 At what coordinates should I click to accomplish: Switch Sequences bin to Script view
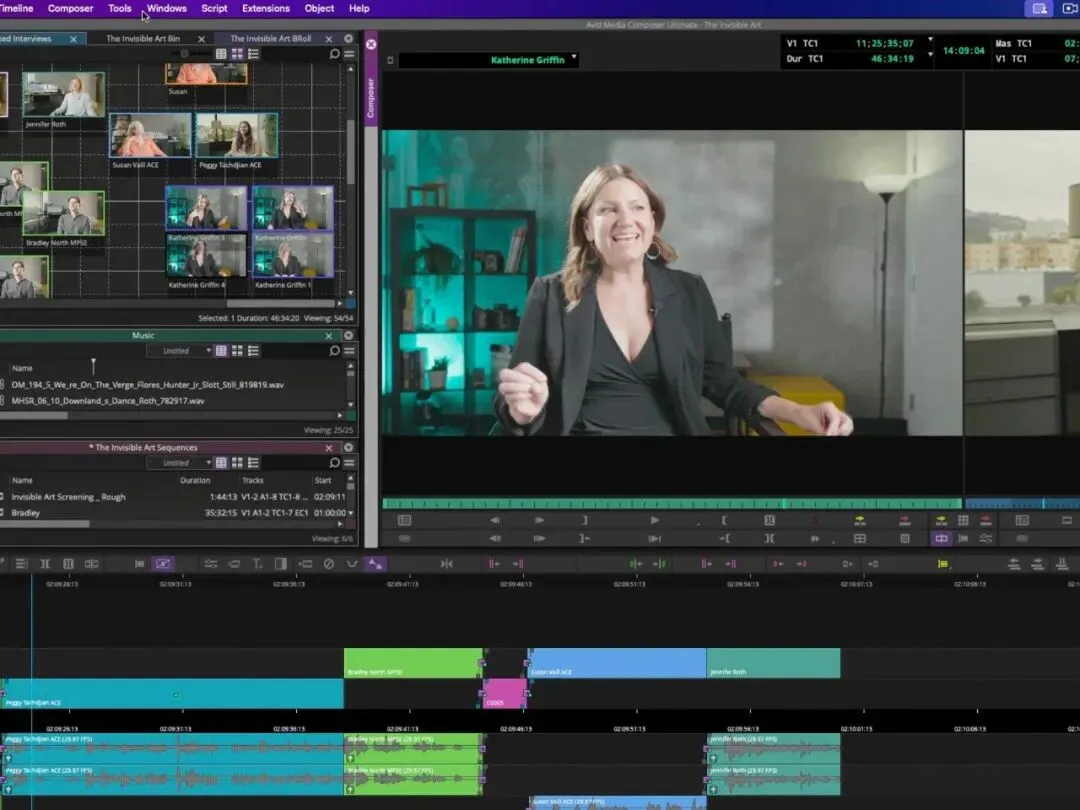coord(253,463)
